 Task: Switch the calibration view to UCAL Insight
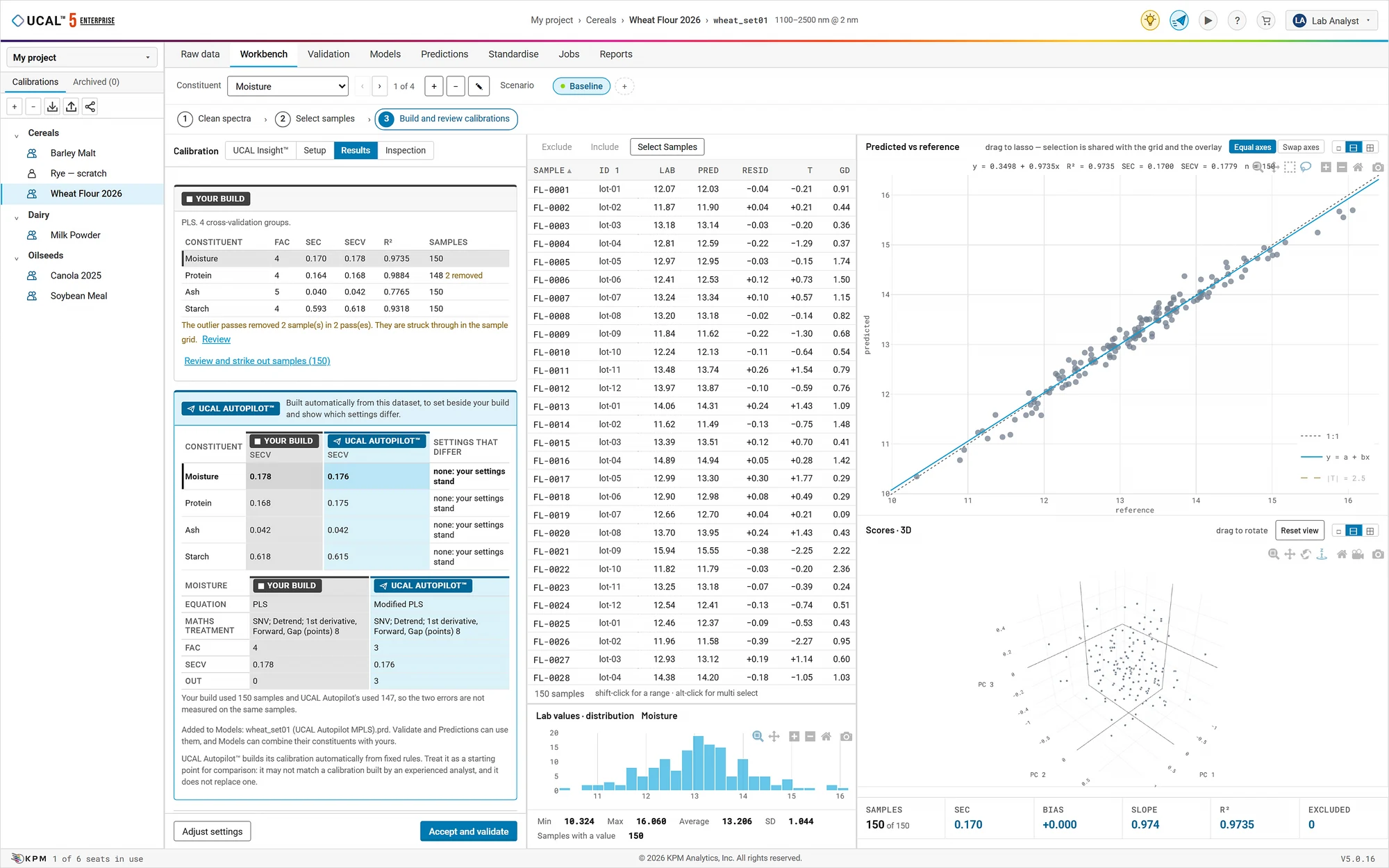click(260, 150)
